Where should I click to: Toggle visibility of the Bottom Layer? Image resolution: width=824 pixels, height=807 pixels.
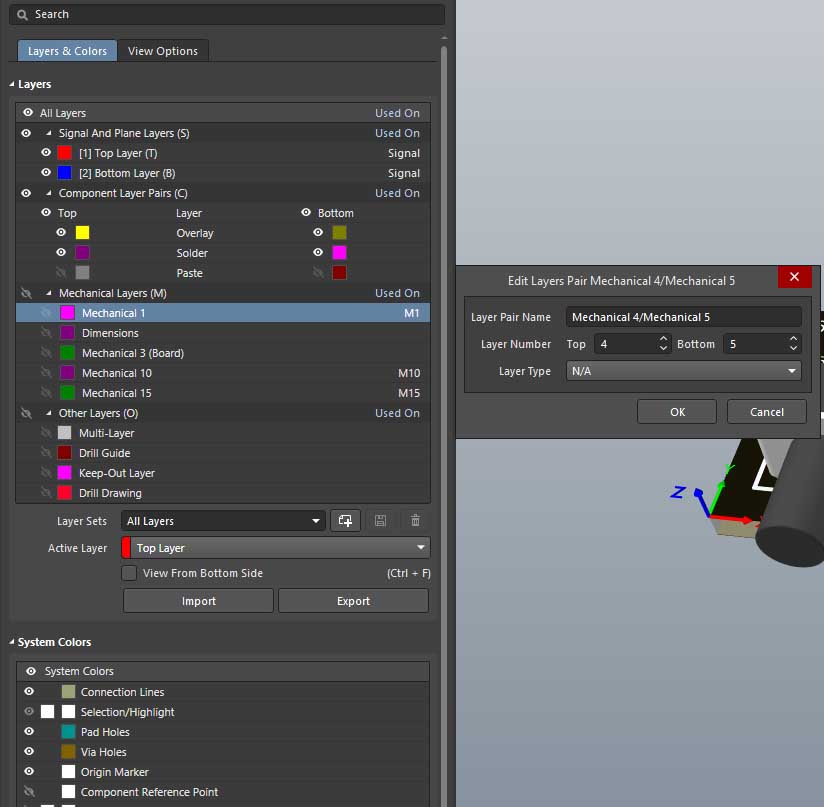click(x=46, y=173)
